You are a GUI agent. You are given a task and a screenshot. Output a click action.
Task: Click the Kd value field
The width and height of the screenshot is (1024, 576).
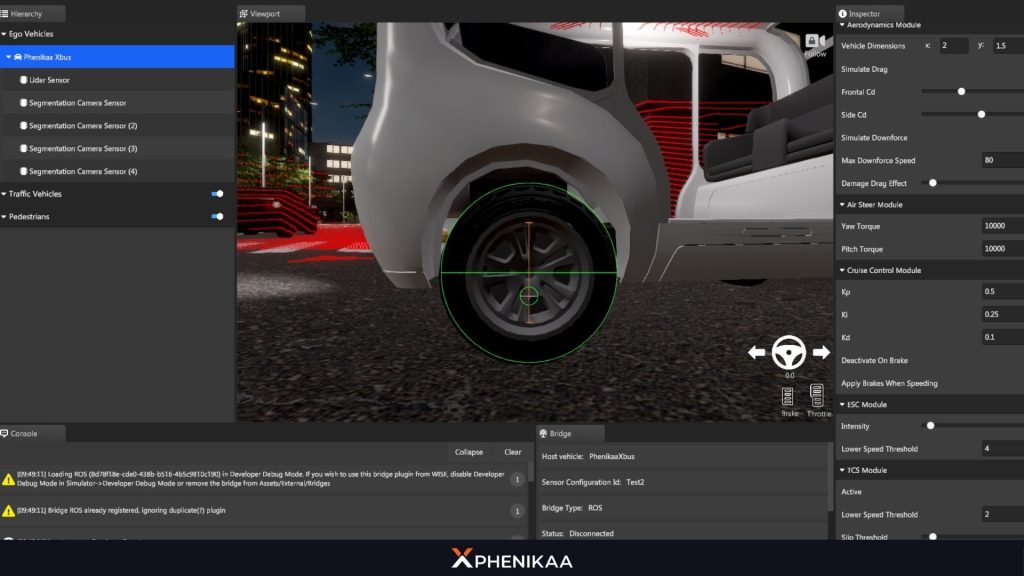[1002, 337]
